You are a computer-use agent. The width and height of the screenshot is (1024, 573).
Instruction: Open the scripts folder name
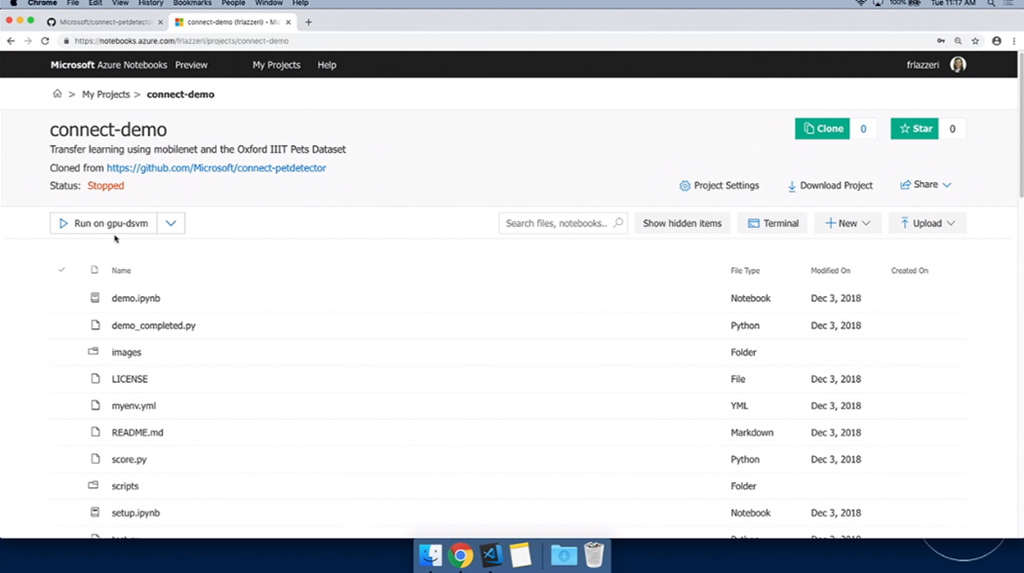click(x=125, y=486)
